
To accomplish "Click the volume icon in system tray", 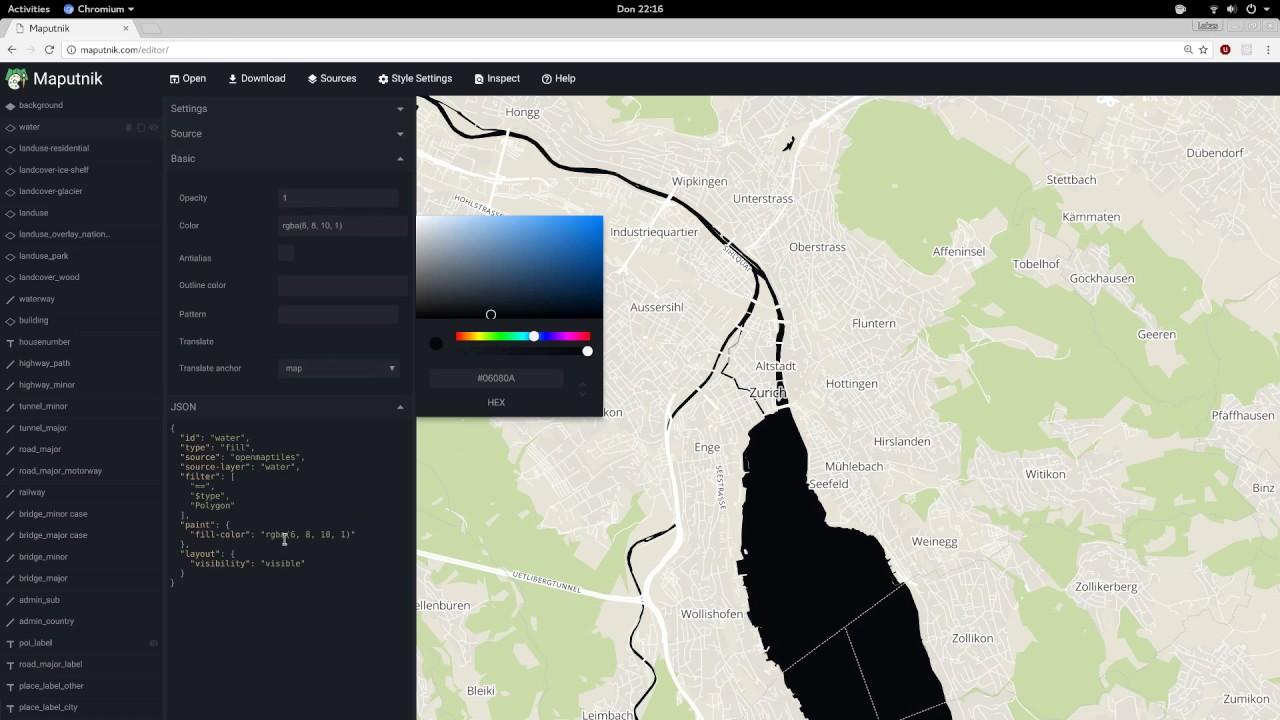I will (x=1232, y=9).
